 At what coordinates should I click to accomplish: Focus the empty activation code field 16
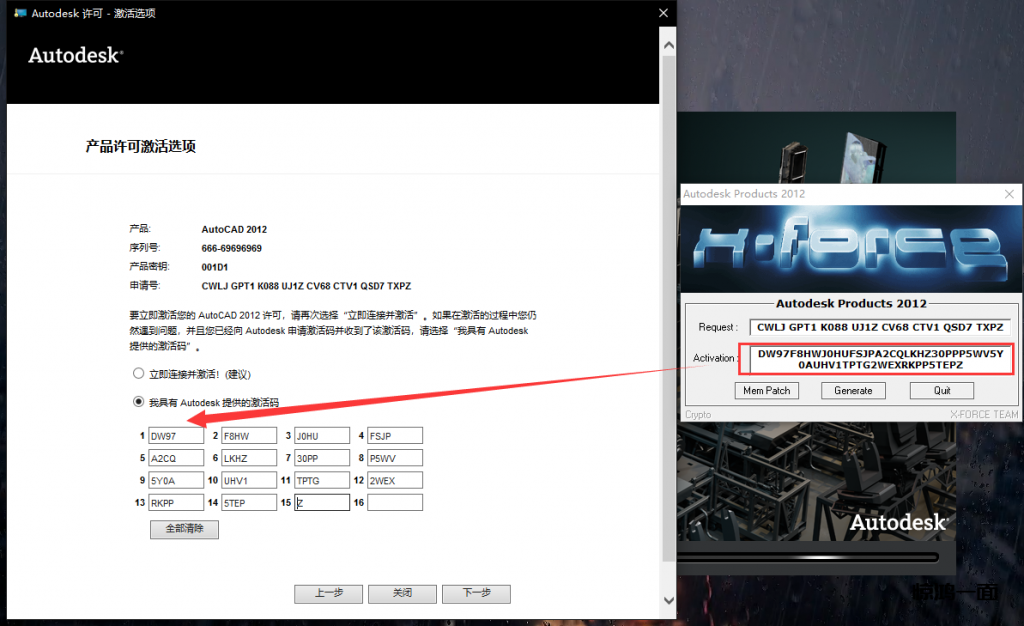tap(394, 503)
